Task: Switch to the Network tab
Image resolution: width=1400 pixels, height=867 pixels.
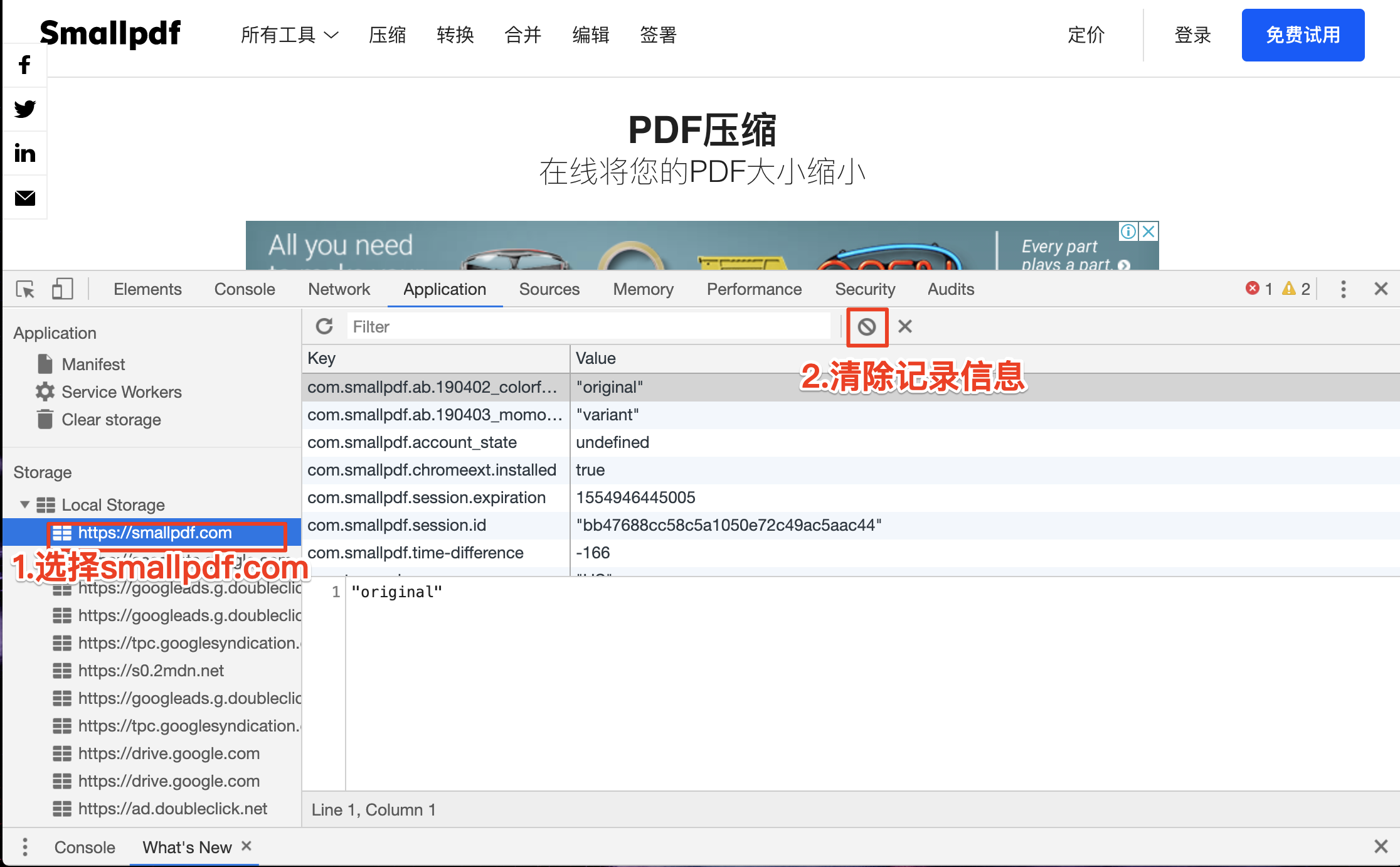Action: tap(339, 289)
